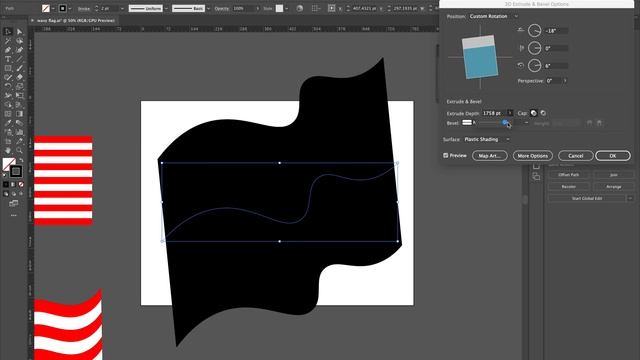
Task: Click Extrude Depth value field
Action: (493, 113)
